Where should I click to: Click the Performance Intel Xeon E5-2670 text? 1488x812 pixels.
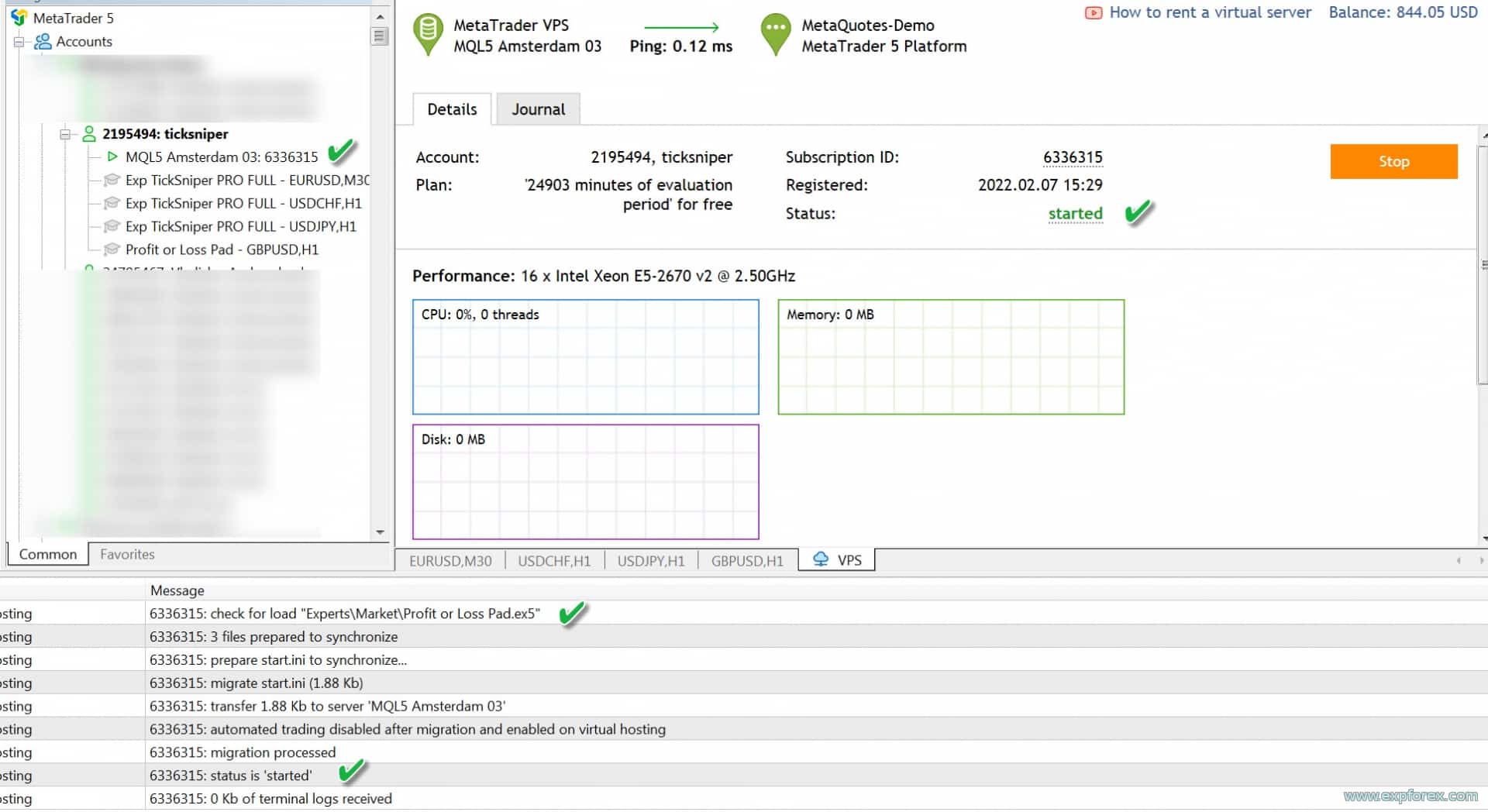[x=604, y=276]
